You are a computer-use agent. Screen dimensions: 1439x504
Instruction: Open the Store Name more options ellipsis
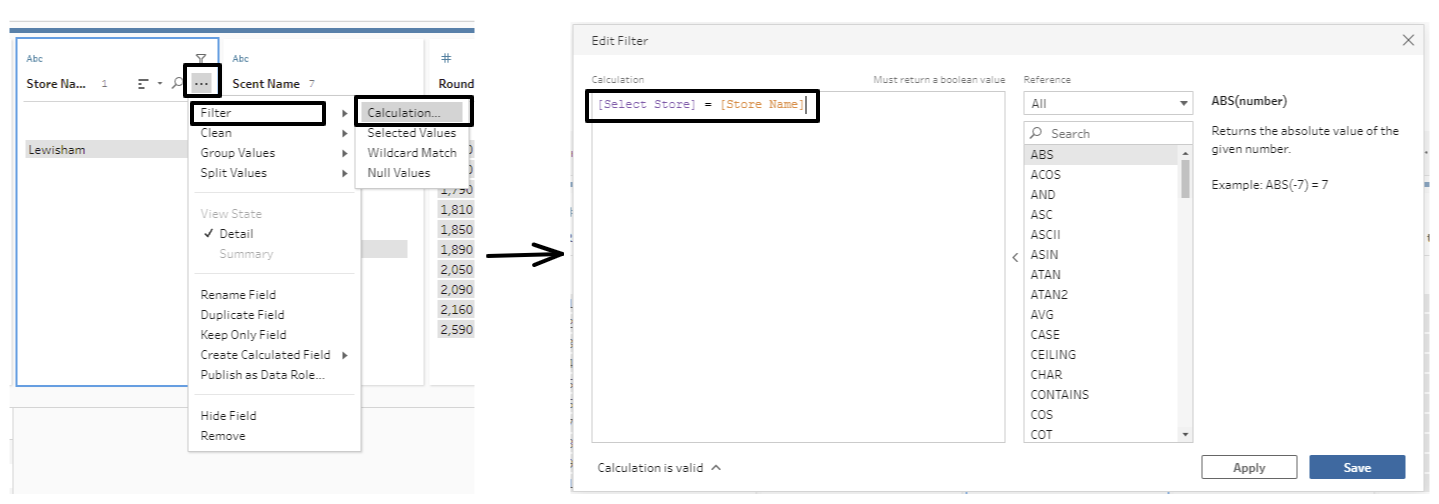(201, 84)
